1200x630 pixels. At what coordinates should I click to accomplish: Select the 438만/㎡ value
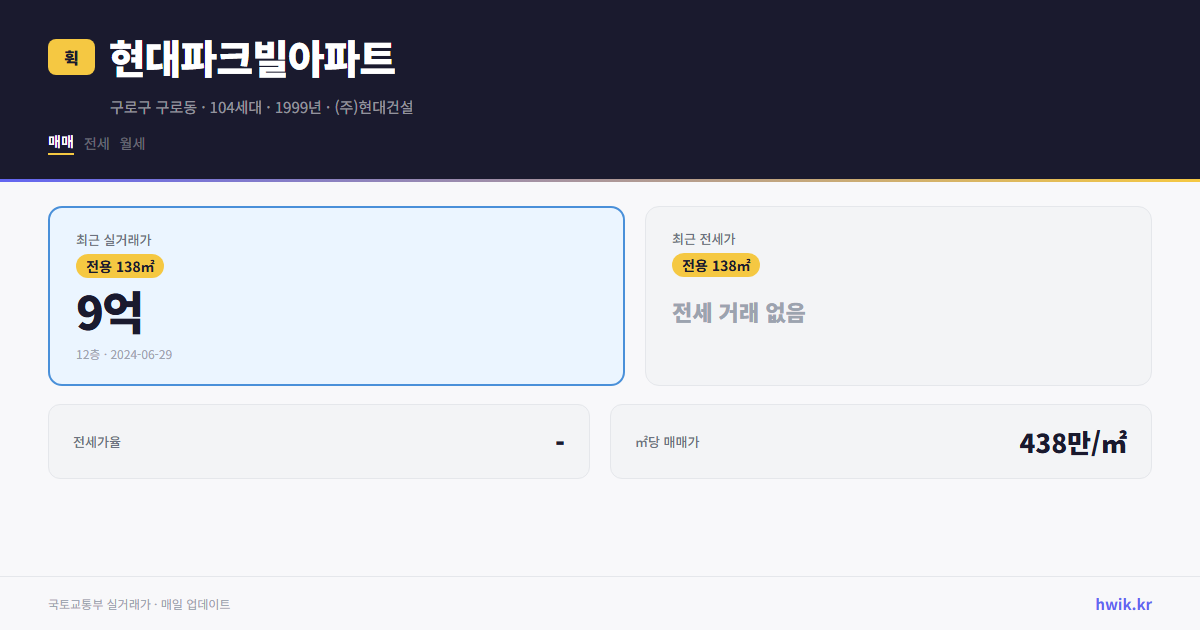click(1072, 441)
